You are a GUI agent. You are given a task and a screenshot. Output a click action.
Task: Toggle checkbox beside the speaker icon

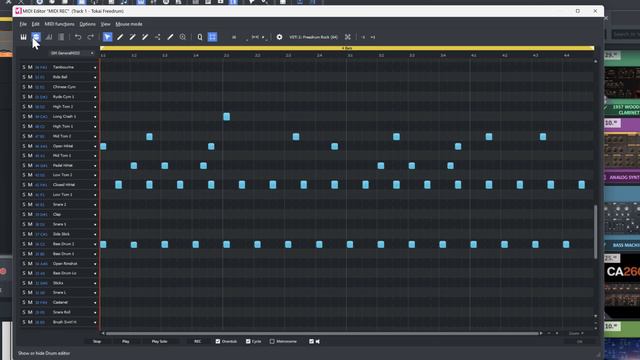point(311,341)
